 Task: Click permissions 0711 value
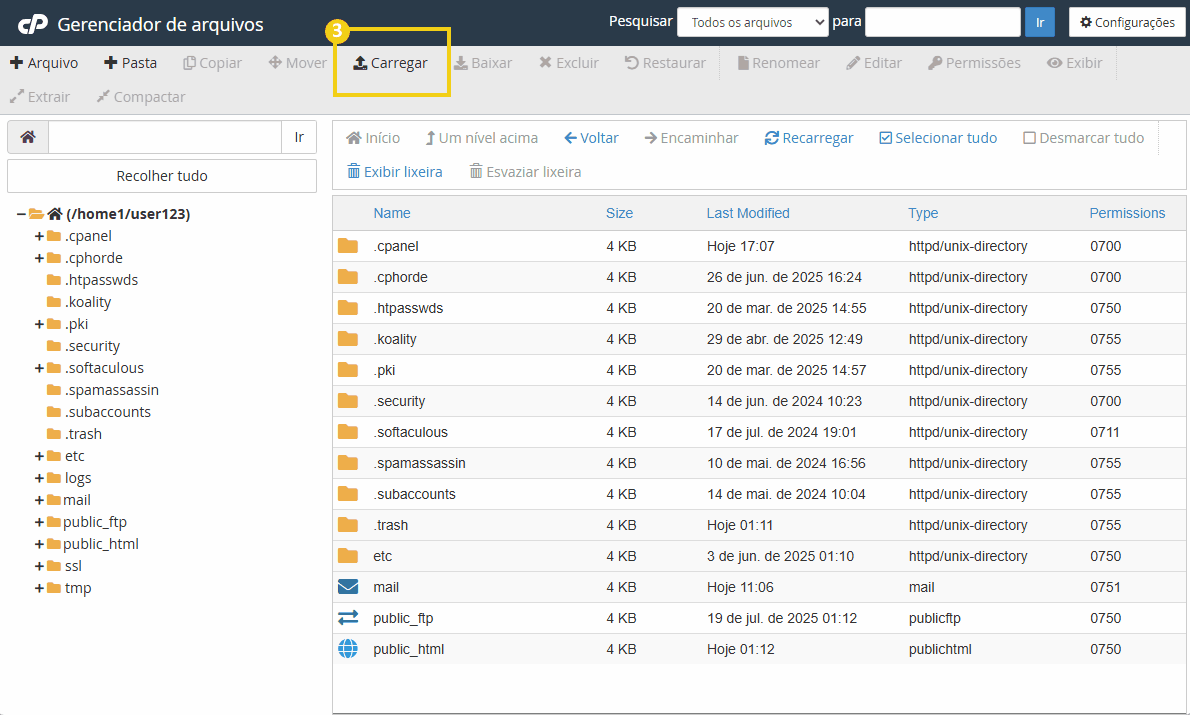pyautogui.click(x=1105, y=432)
